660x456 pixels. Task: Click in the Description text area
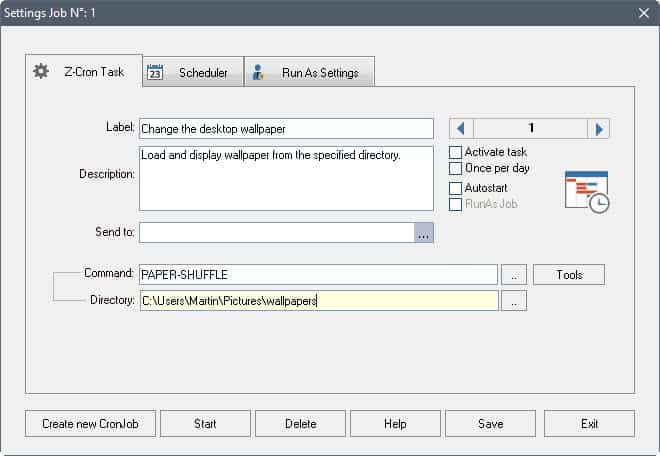pos(286,178)
